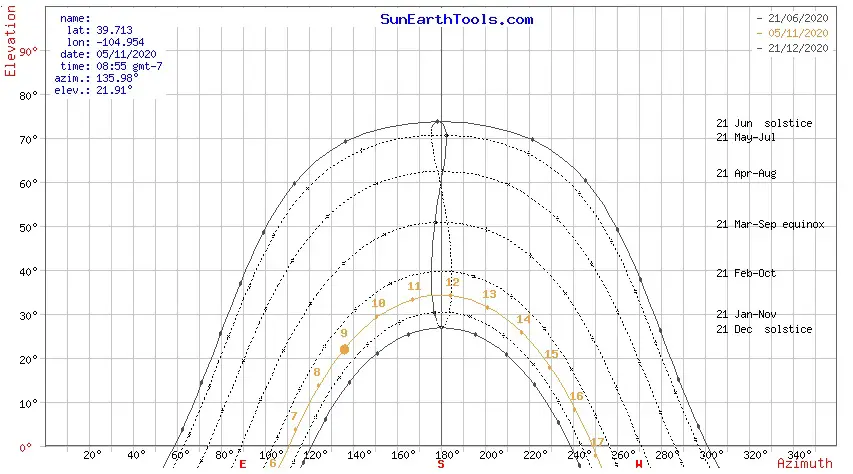Click the hour 12 marker on orange path
Image resolution: width=853 pixels, height=474 pixels.
coord(452,283)
